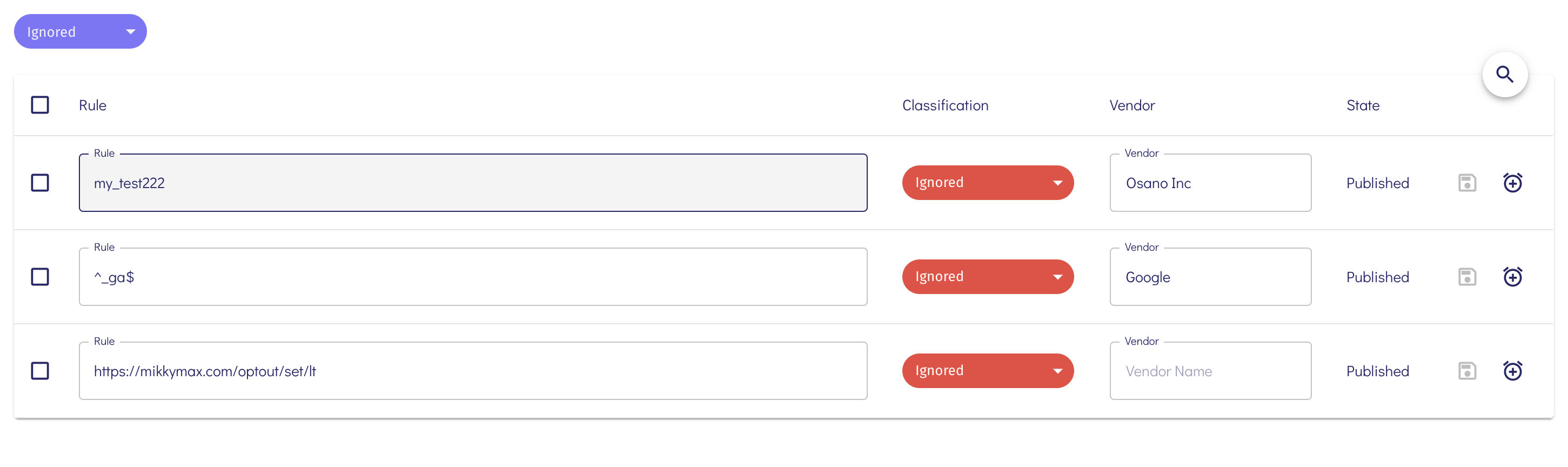The image size is (1568, 467).
Task: Tick the mikkymax optout rule checkbox
Action: 40,371
